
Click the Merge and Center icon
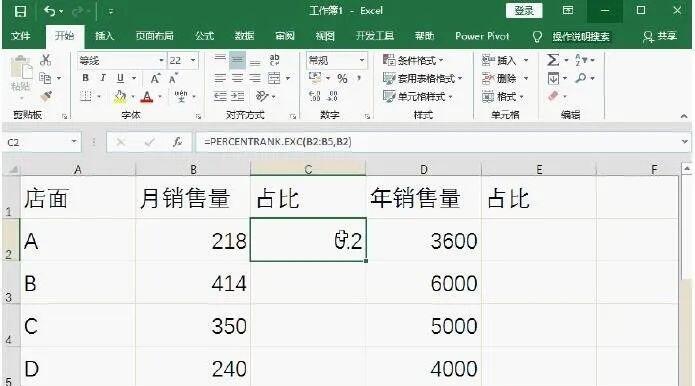[x=274, y=78]
